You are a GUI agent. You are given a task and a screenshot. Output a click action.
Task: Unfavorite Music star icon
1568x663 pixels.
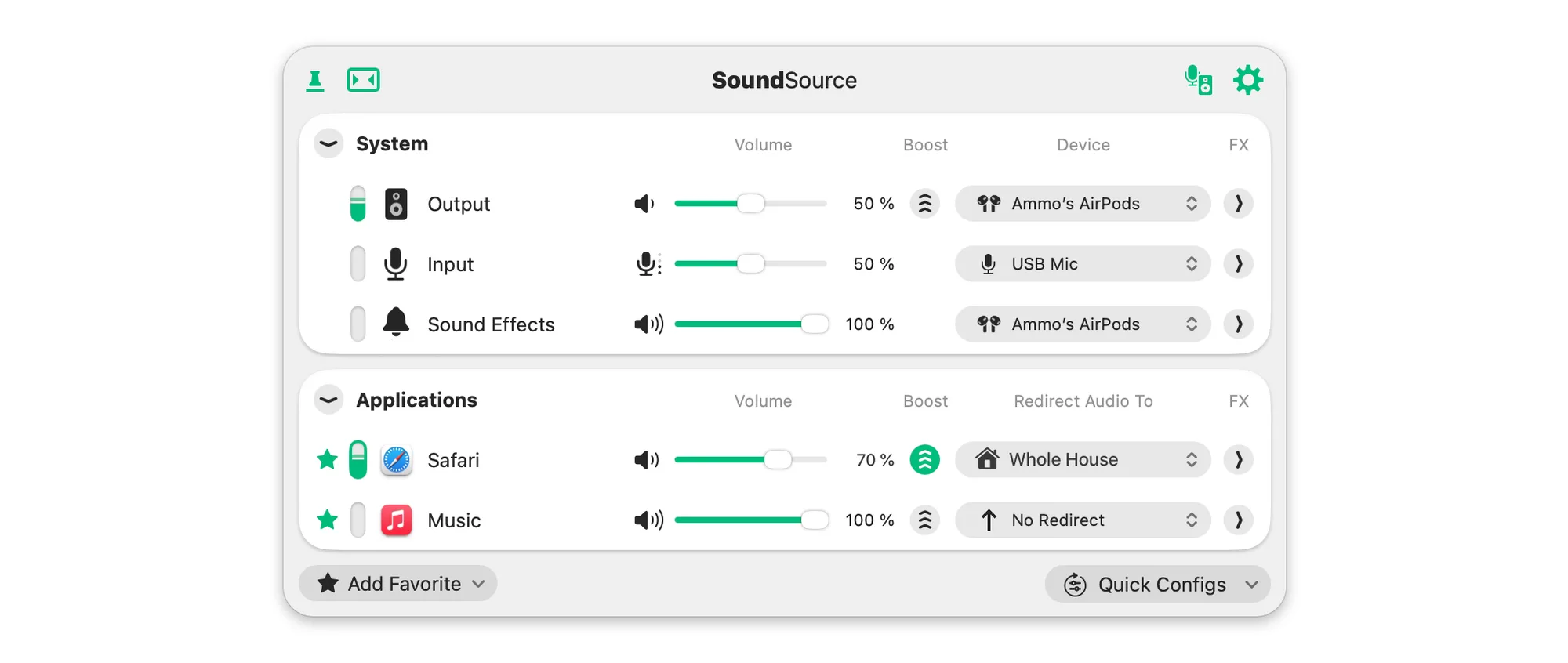point(327,520)
